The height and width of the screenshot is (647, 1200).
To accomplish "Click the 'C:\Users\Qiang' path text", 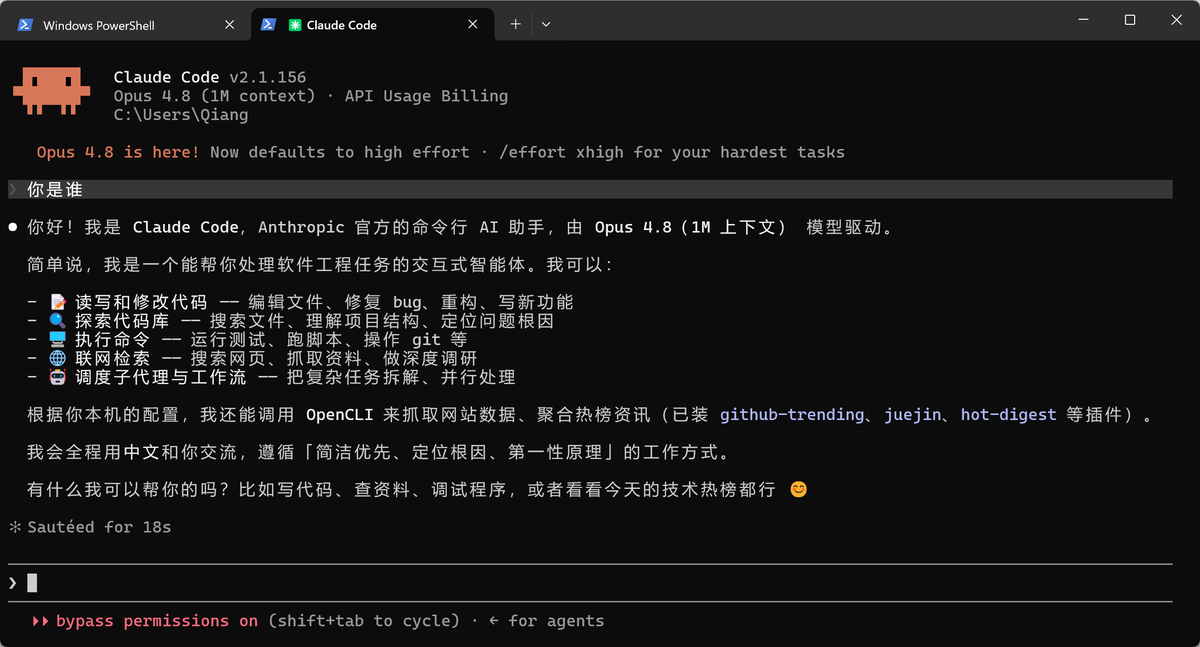I will click(x=181, y=115).
